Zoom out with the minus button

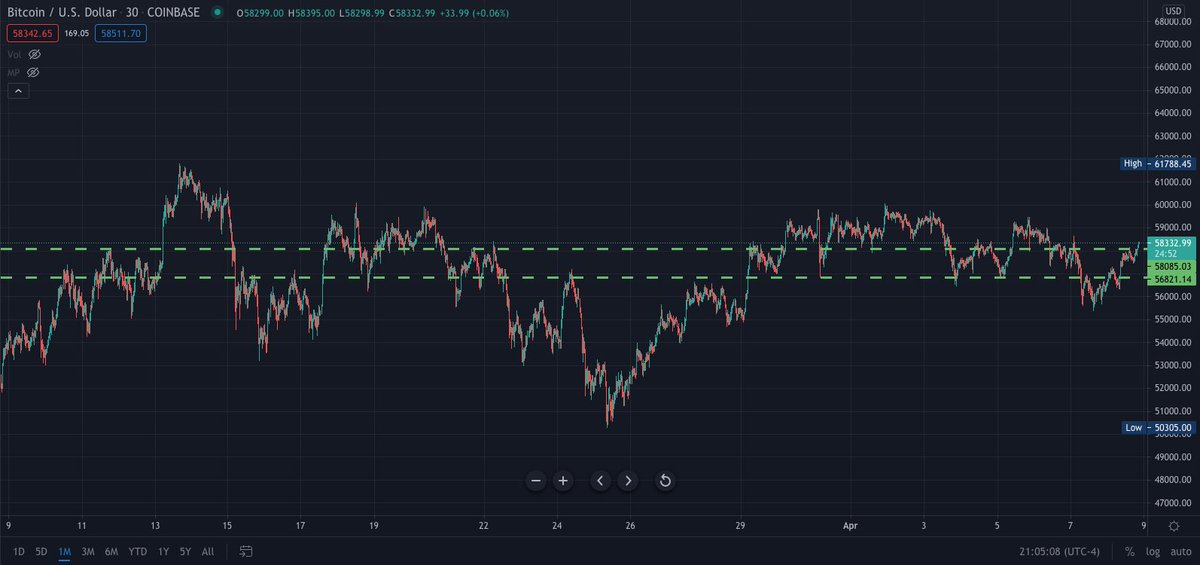point(536,481)
